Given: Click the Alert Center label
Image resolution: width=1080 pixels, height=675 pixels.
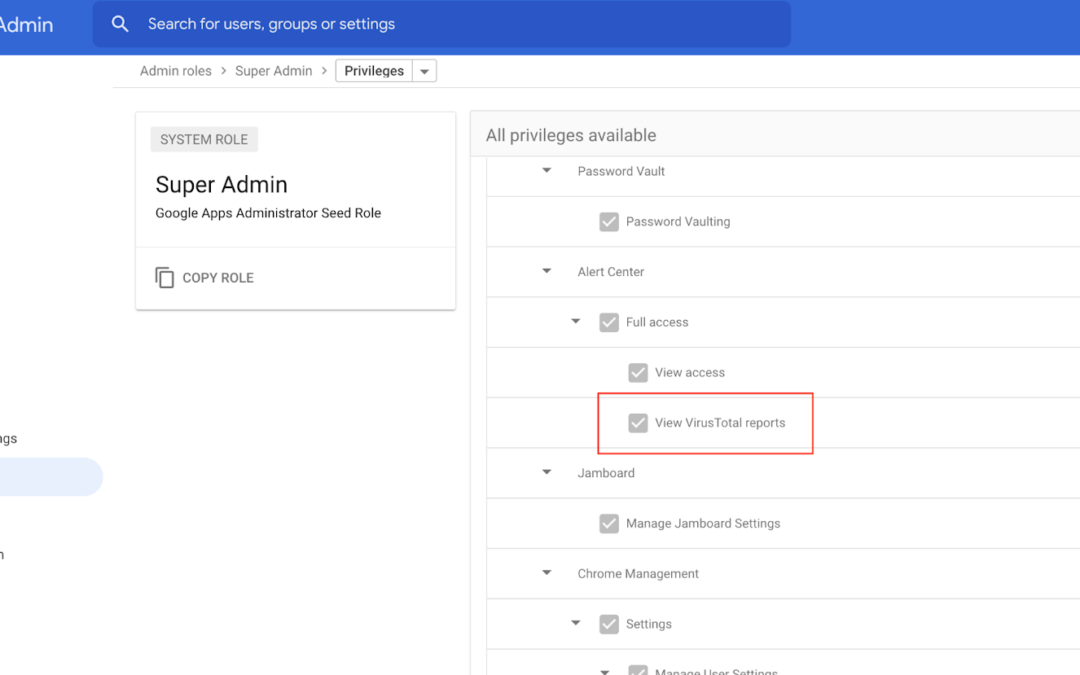Looking at the screenshot, I should 610,272.
